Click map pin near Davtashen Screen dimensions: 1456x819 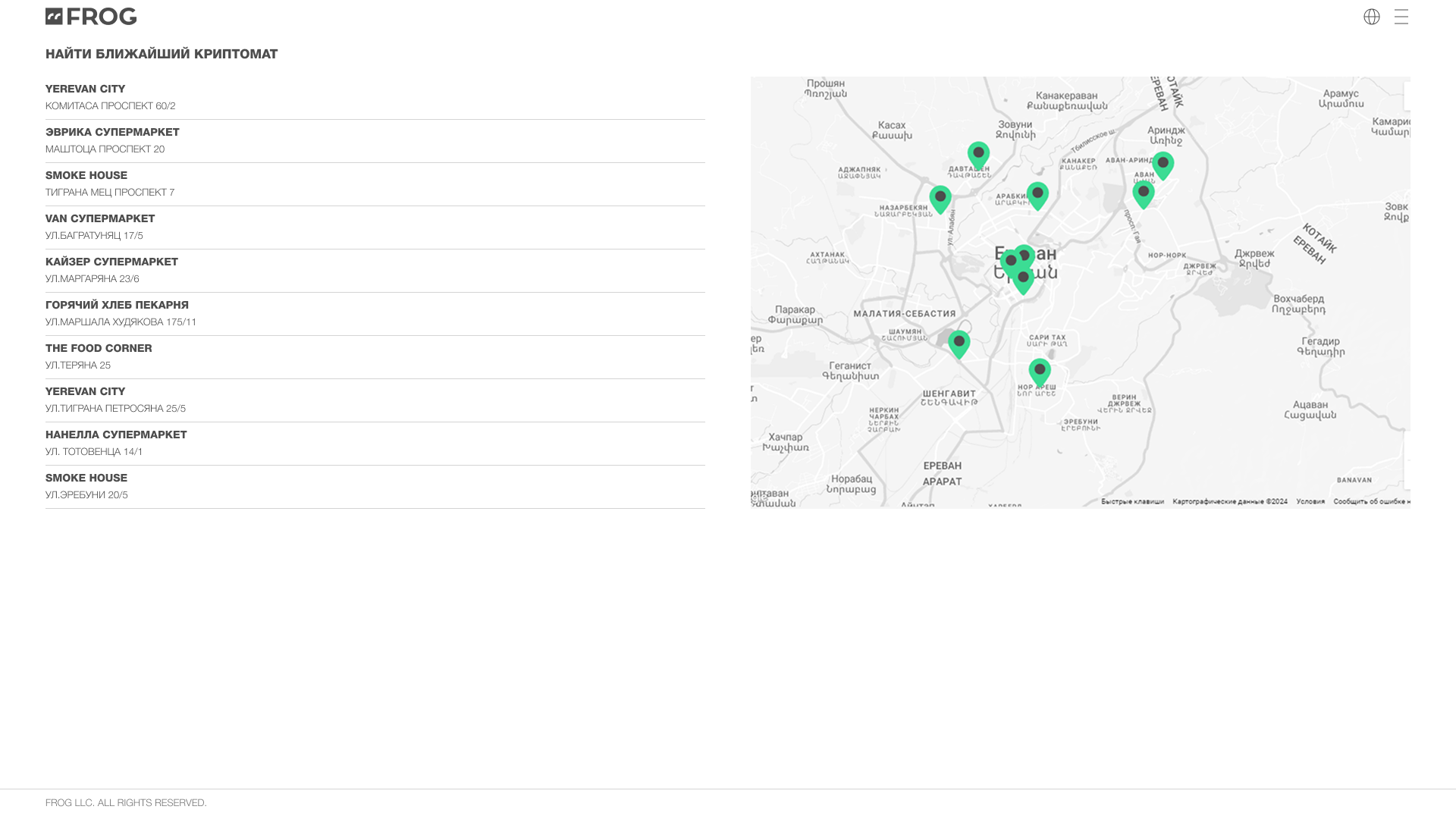pos(978,154)
